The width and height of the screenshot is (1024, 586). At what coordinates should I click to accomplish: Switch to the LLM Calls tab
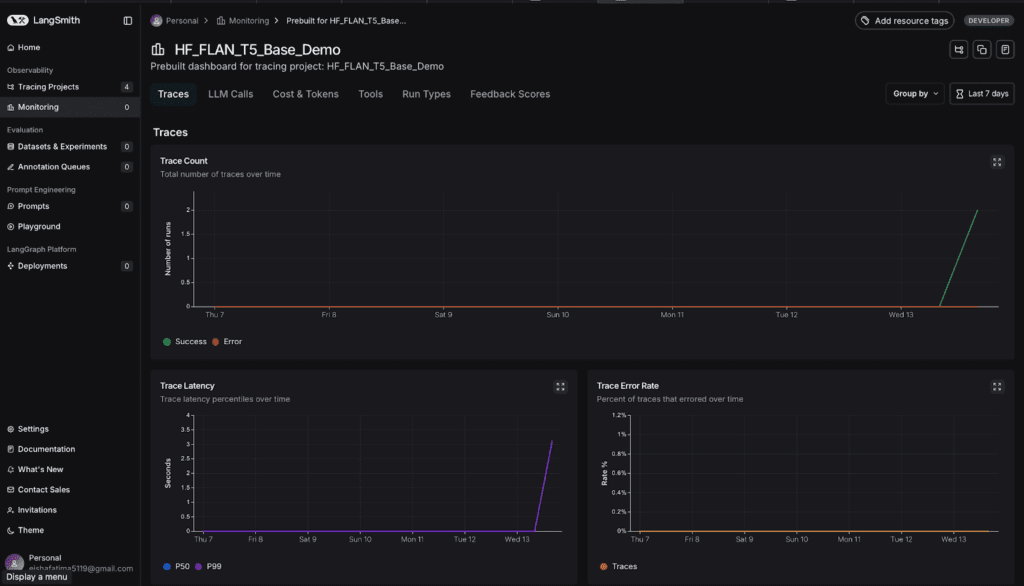coord(230,94)
